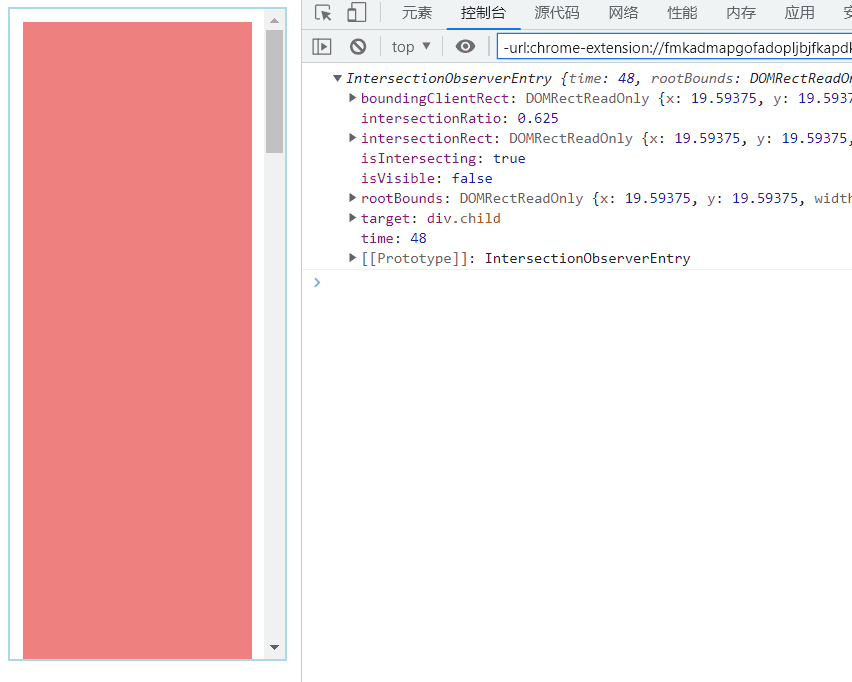Expand the rootBounds property
The height and width of the screenshot is (682, 852).
[x=352, y=198]
